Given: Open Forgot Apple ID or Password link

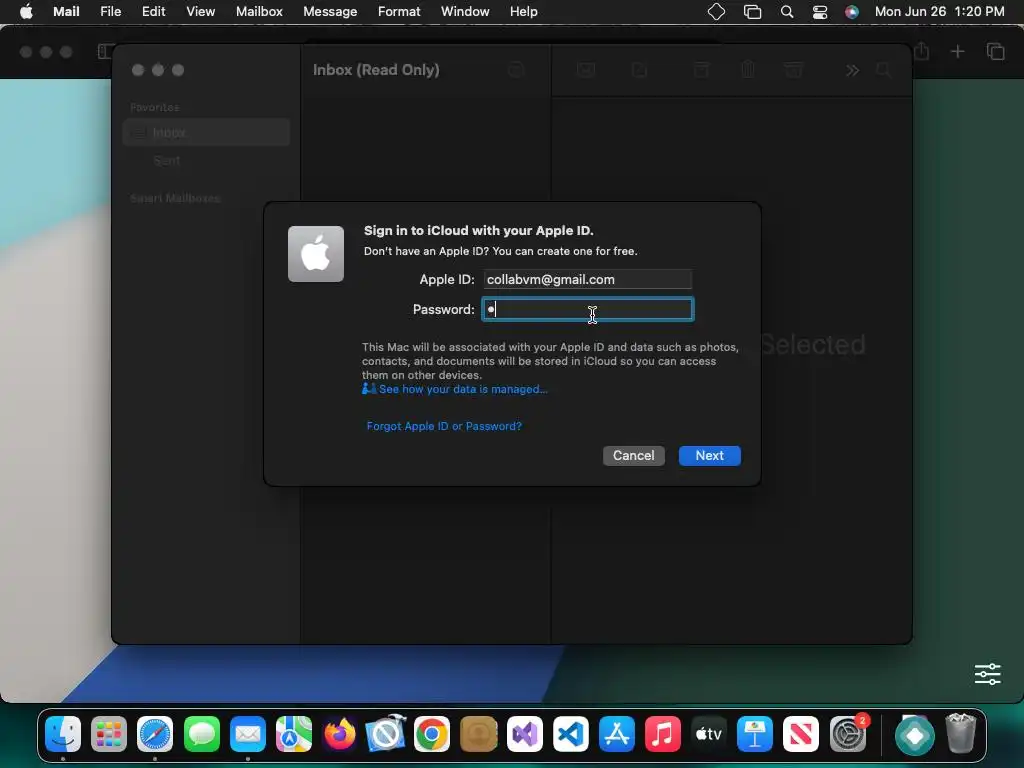Looking at the screenshot, I should [x=444, y=426].
